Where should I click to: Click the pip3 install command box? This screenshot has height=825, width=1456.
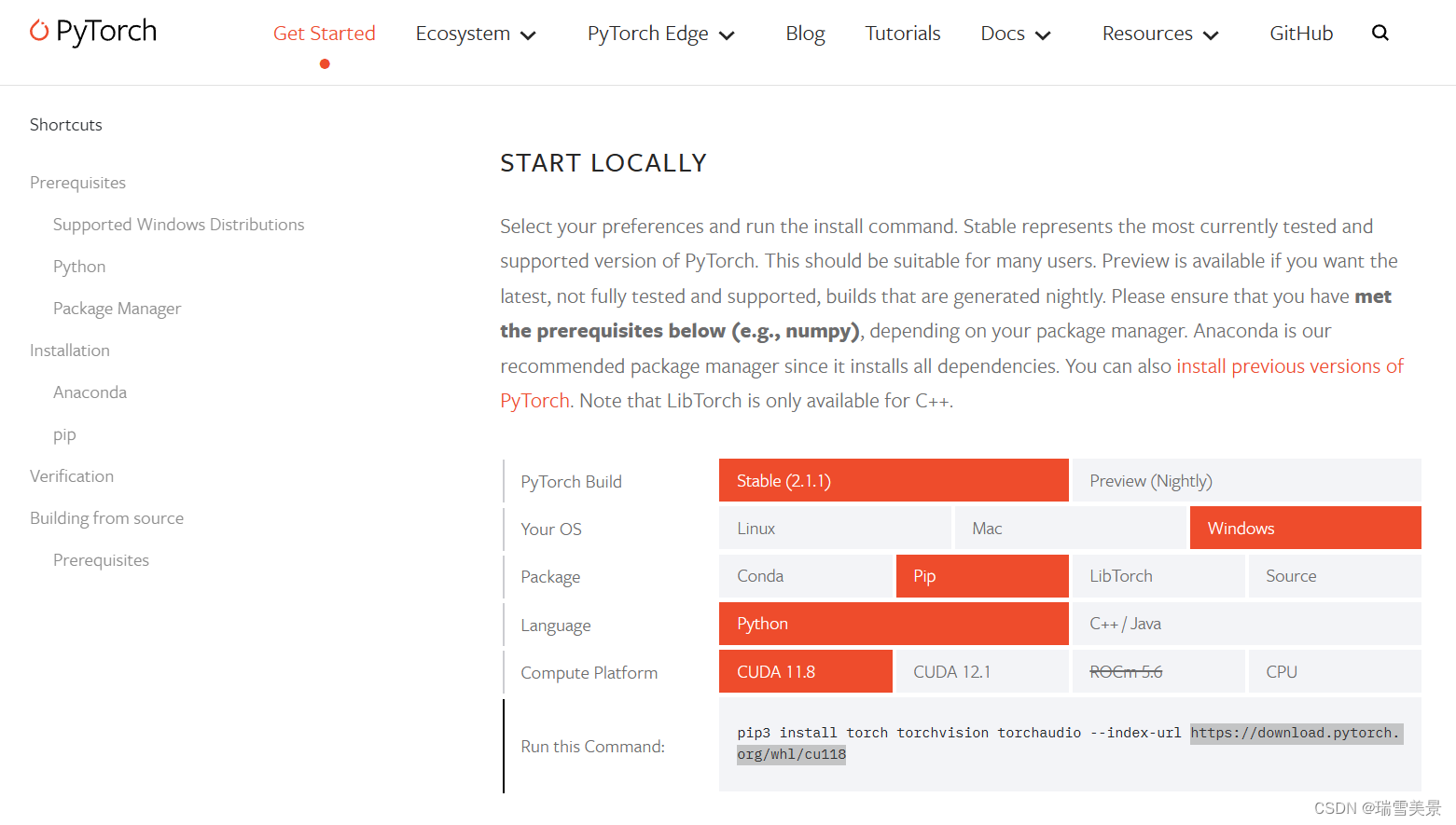pos(1070,744)
